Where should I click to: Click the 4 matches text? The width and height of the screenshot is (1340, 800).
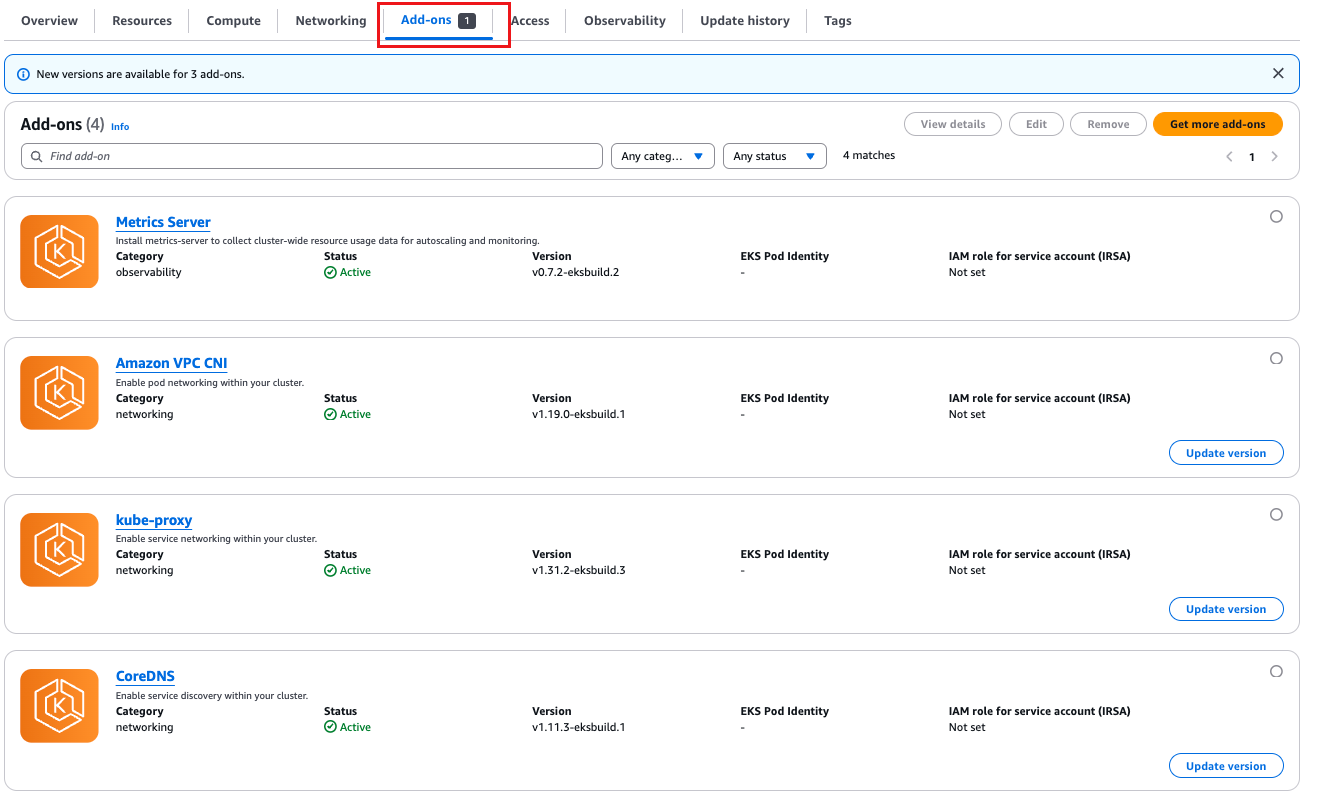click(x=869, y=155)
